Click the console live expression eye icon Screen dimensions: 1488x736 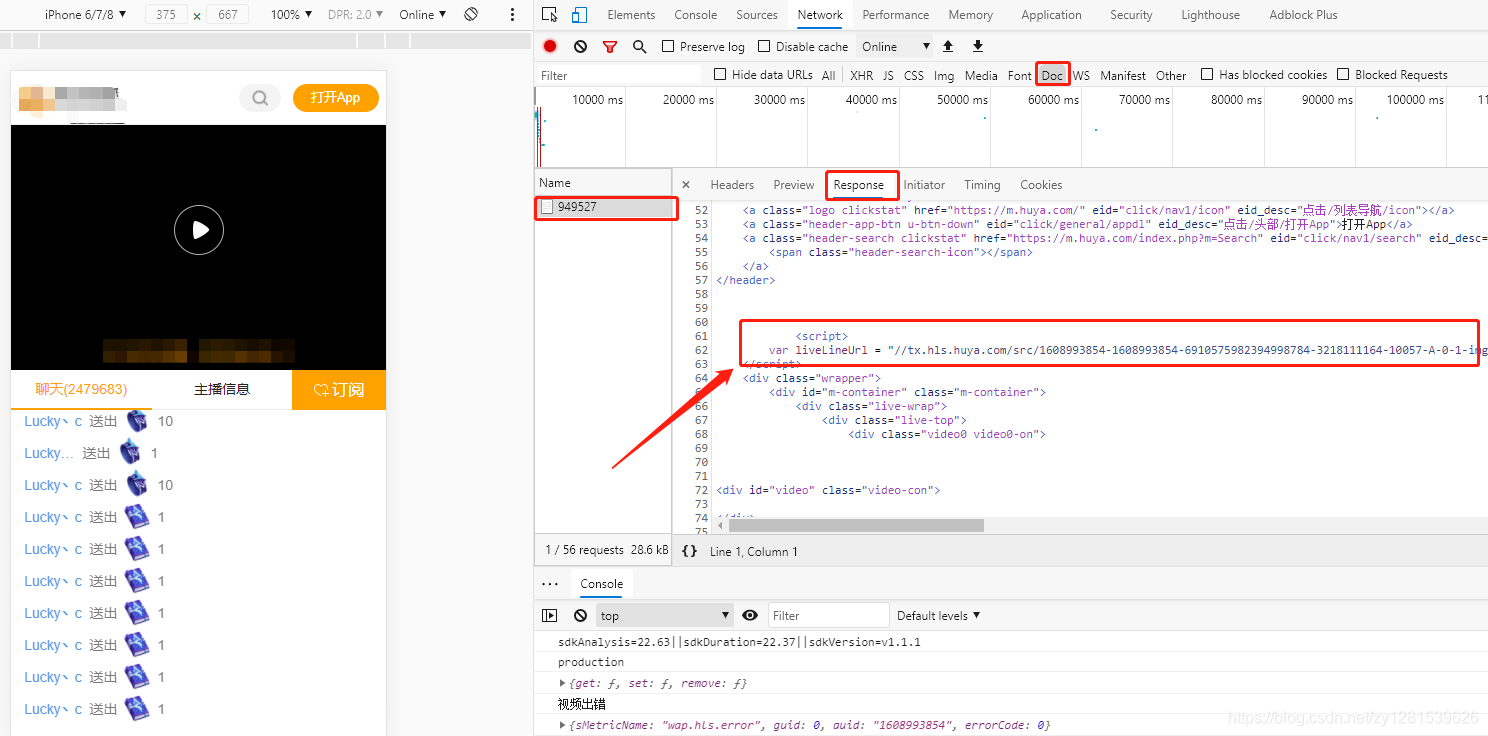coord(750,615)
